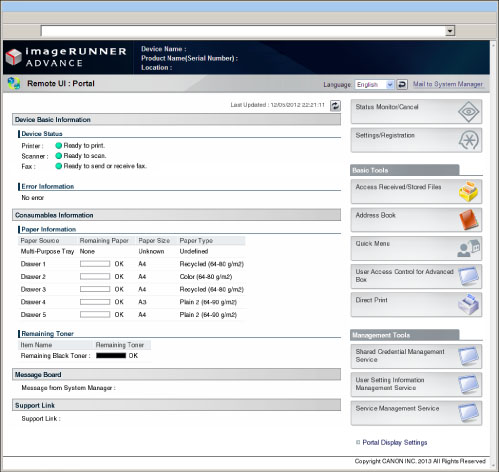Open Access Received/Stored Files inbox icon
The width and height of the screenshot is (499, 472).
(x=468, y=191)
